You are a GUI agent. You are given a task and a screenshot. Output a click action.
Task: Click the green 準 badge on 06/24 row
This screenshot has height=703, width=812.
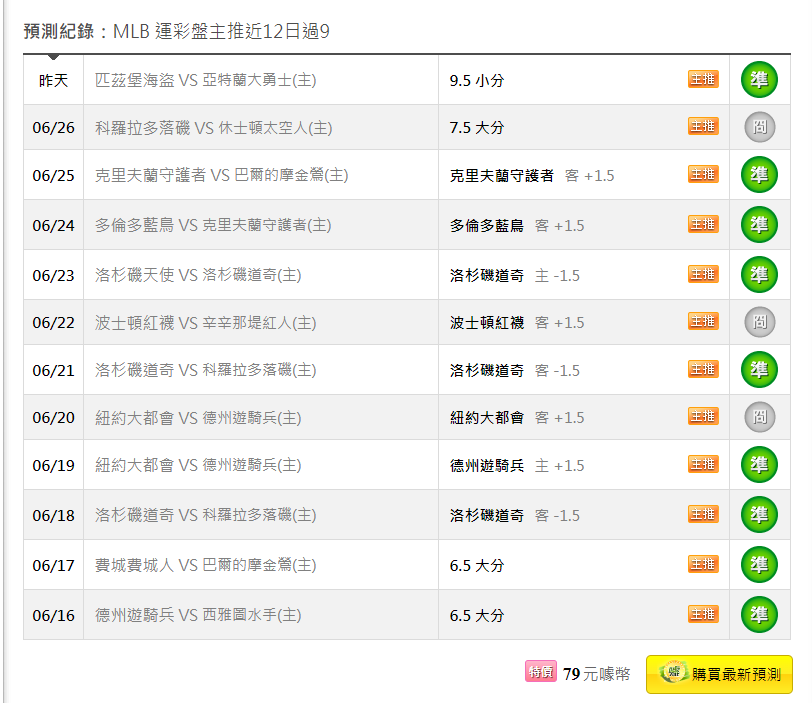[759, 225]
